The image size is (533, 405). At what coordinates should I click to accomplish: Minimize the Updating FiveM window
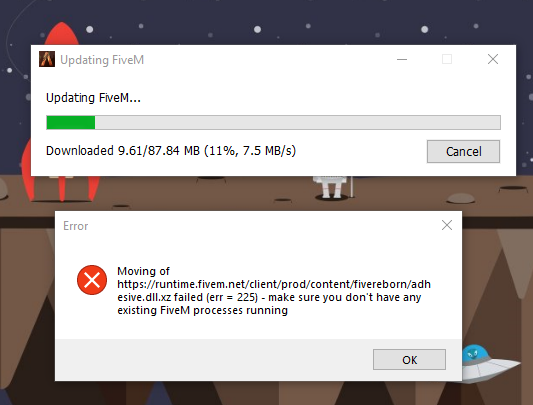[x=402, y=59]
